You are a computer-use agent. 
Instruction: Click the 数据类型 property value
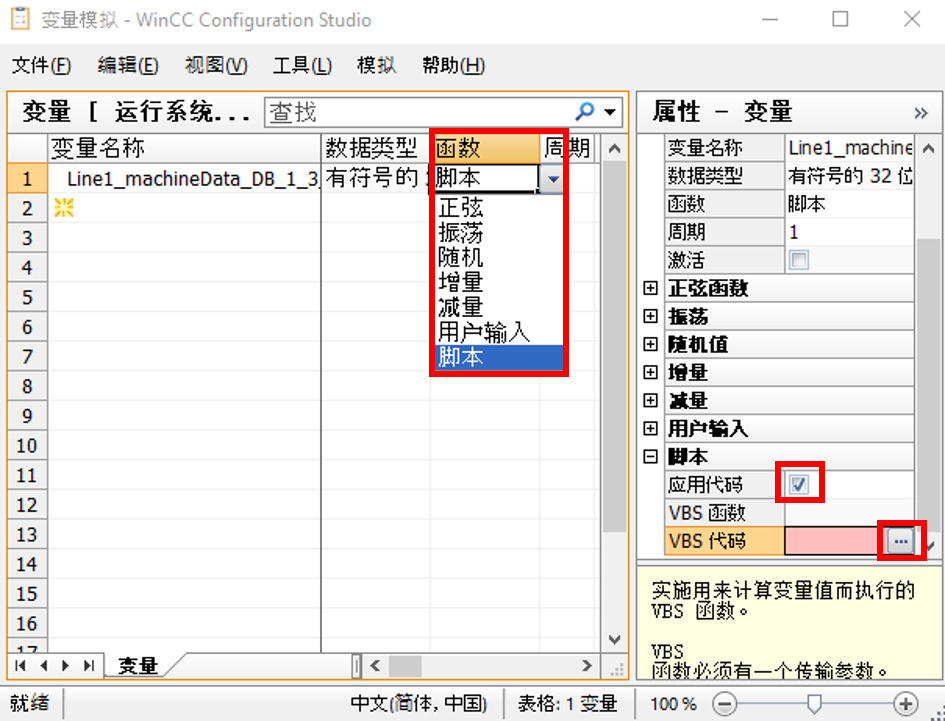pyautogui.click(x=849, y=175)
